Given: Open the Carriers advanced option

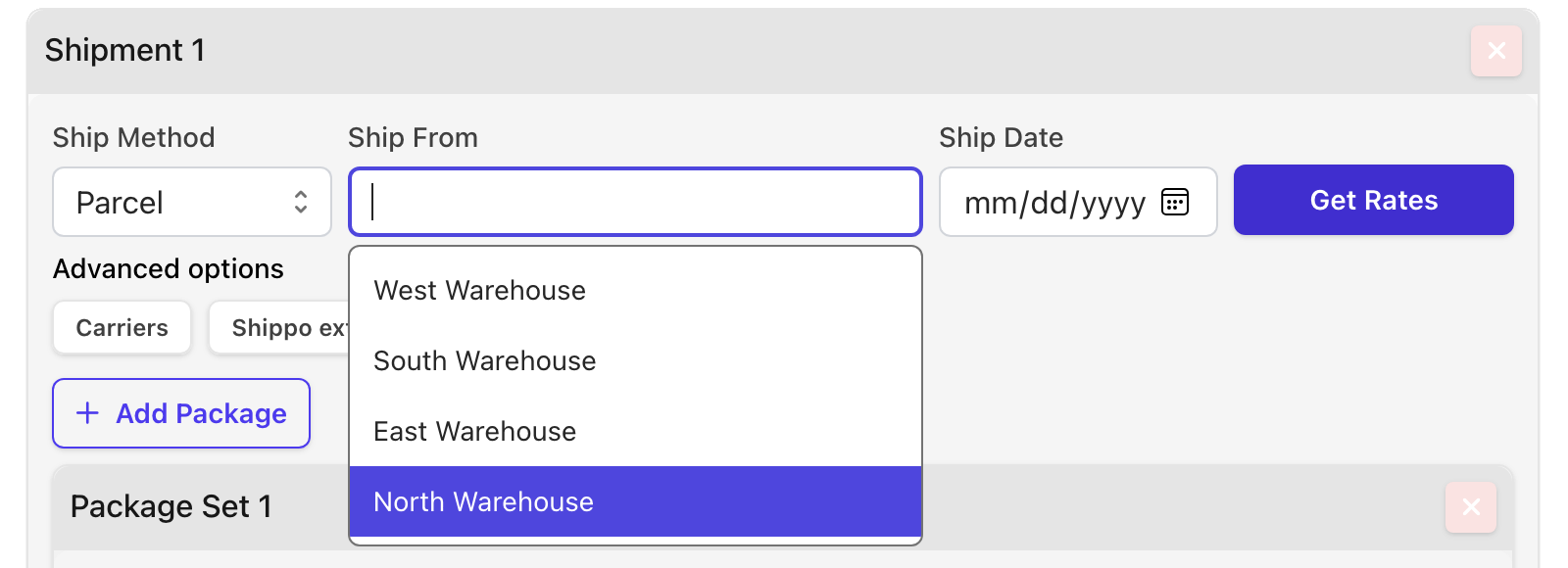Looking at the screenshot, I should pyautogui.click(x=122, y=328).
